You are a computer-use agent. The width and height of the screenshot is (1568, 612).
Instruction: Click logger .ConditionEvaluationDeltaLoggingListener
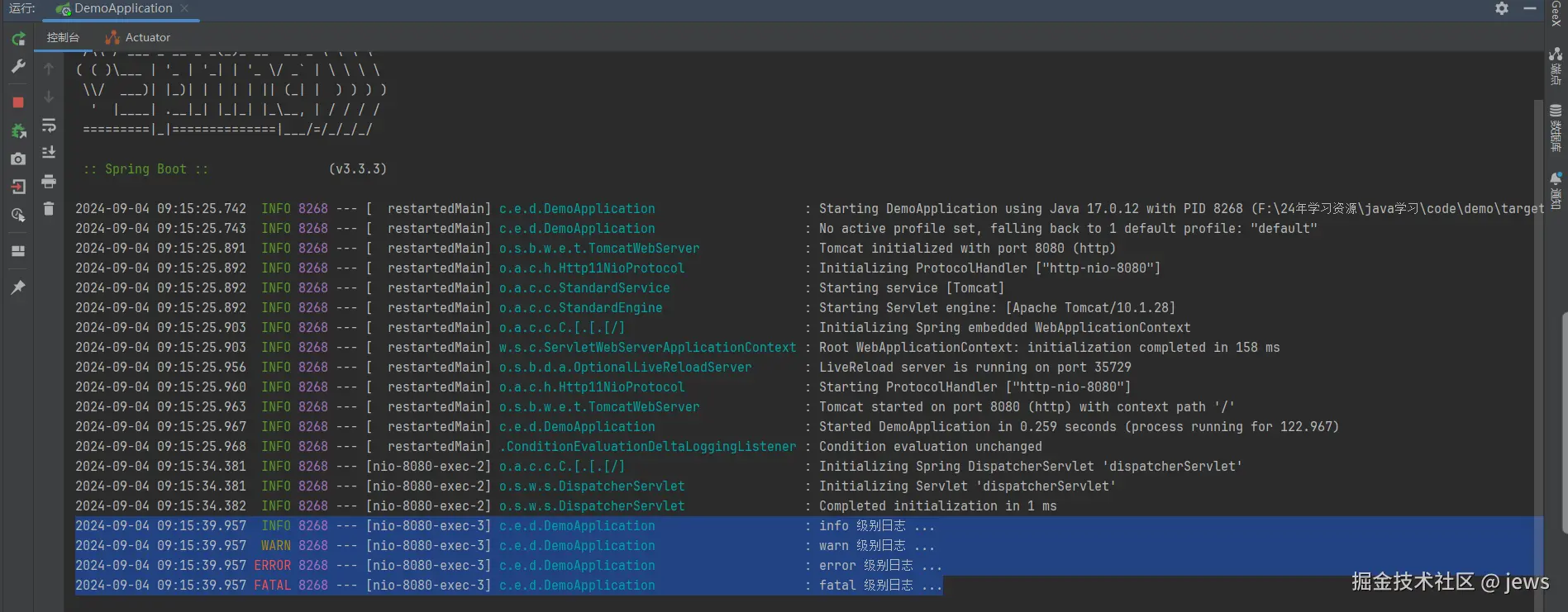click(x=648, y=447)
